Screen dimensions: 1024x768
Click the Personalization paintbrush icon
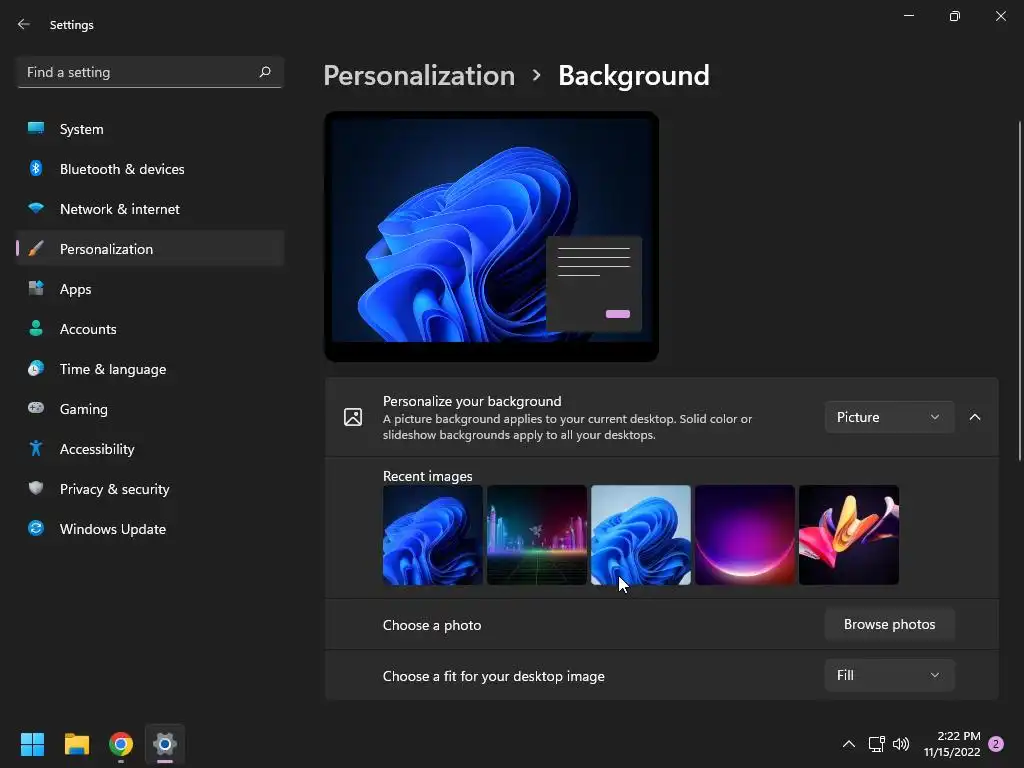point(36,248)
